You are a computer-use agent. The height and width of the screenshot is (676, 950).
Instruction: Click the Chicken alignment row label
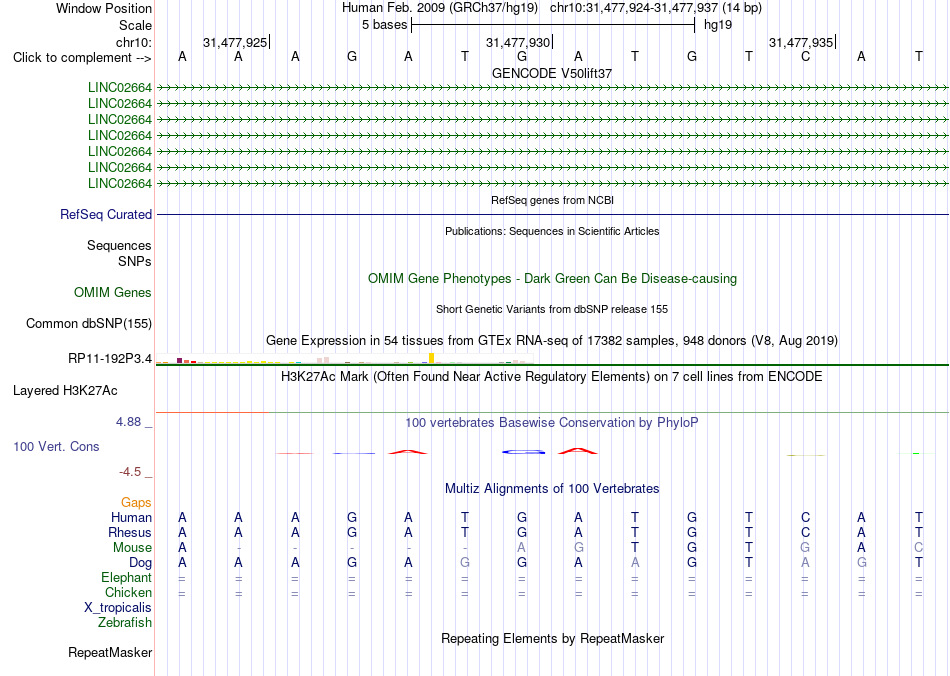pos(128,592)
